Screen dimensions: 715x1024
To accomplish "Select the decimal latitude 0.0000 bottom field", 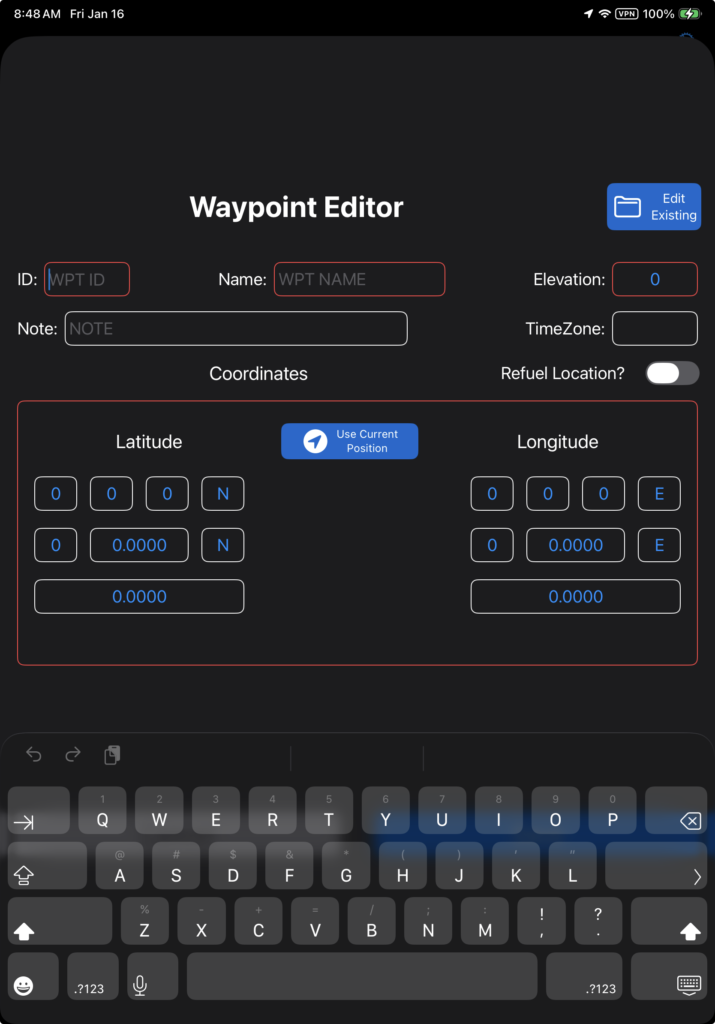I will [x=139, y=597].
